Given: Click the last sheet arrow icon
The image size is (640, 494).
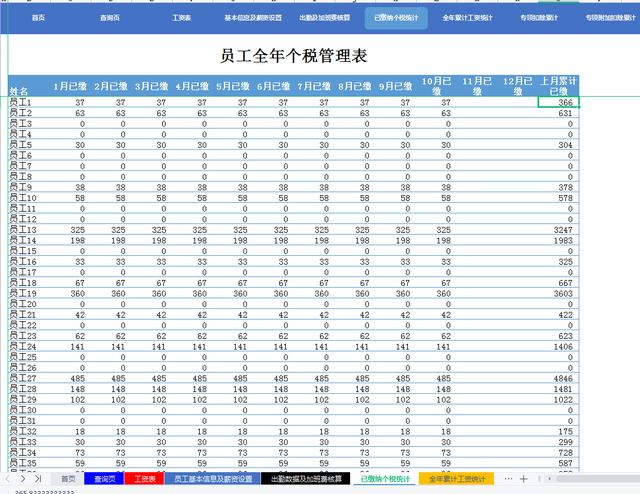Looking at the screenshot, I should pos(39,479).
